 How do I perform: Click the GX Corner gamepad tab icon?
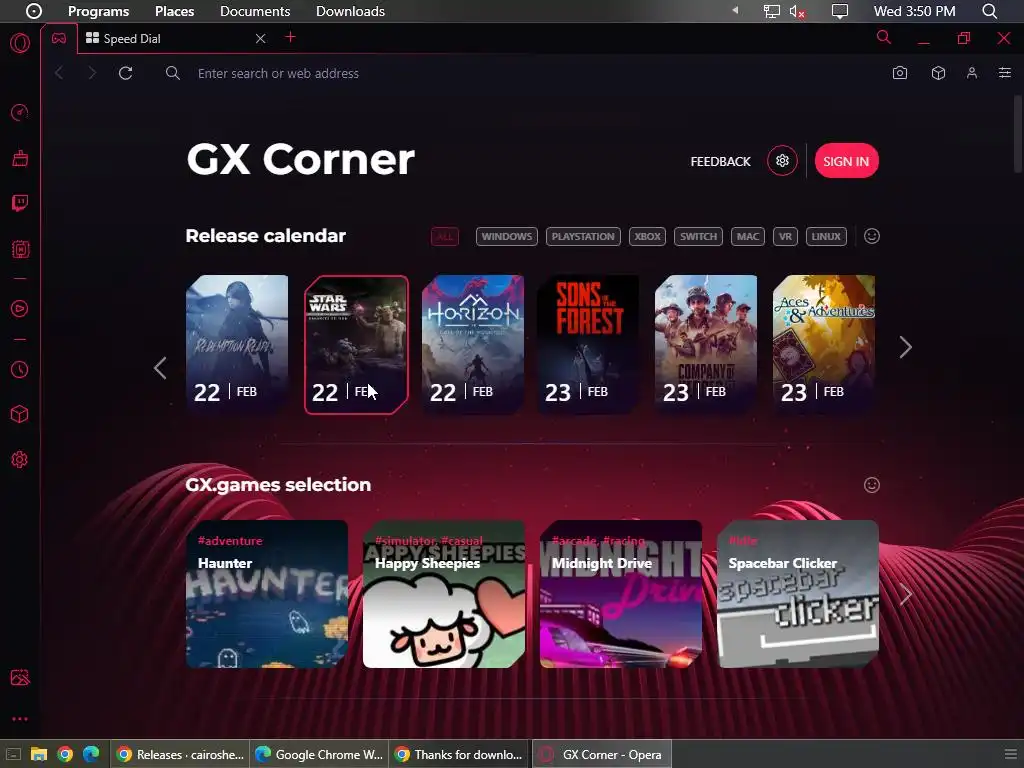[59, 39]
